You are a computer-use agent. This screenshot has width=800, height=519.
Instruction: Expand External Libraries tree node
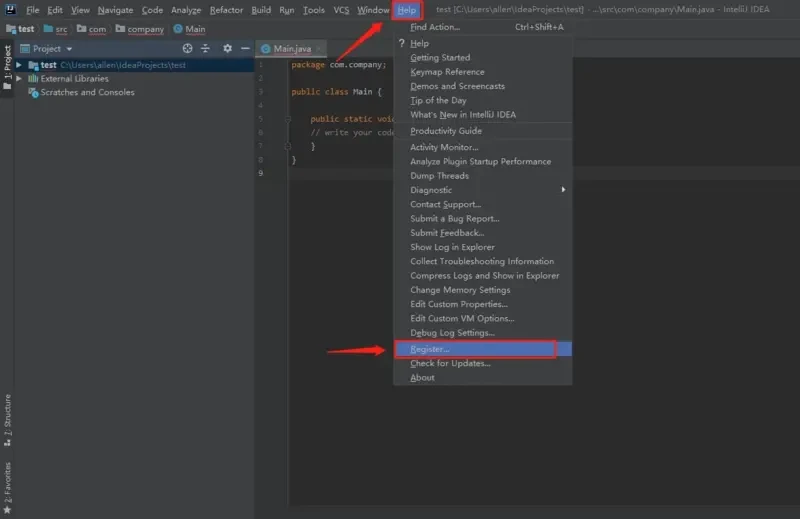[x=19, y=78]
